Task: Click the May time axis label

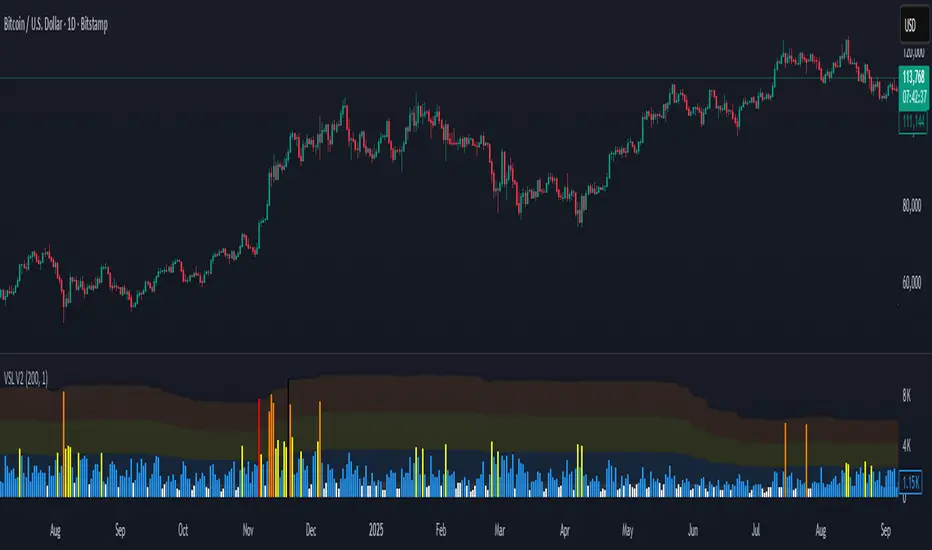Action: [x=628, y=530]
